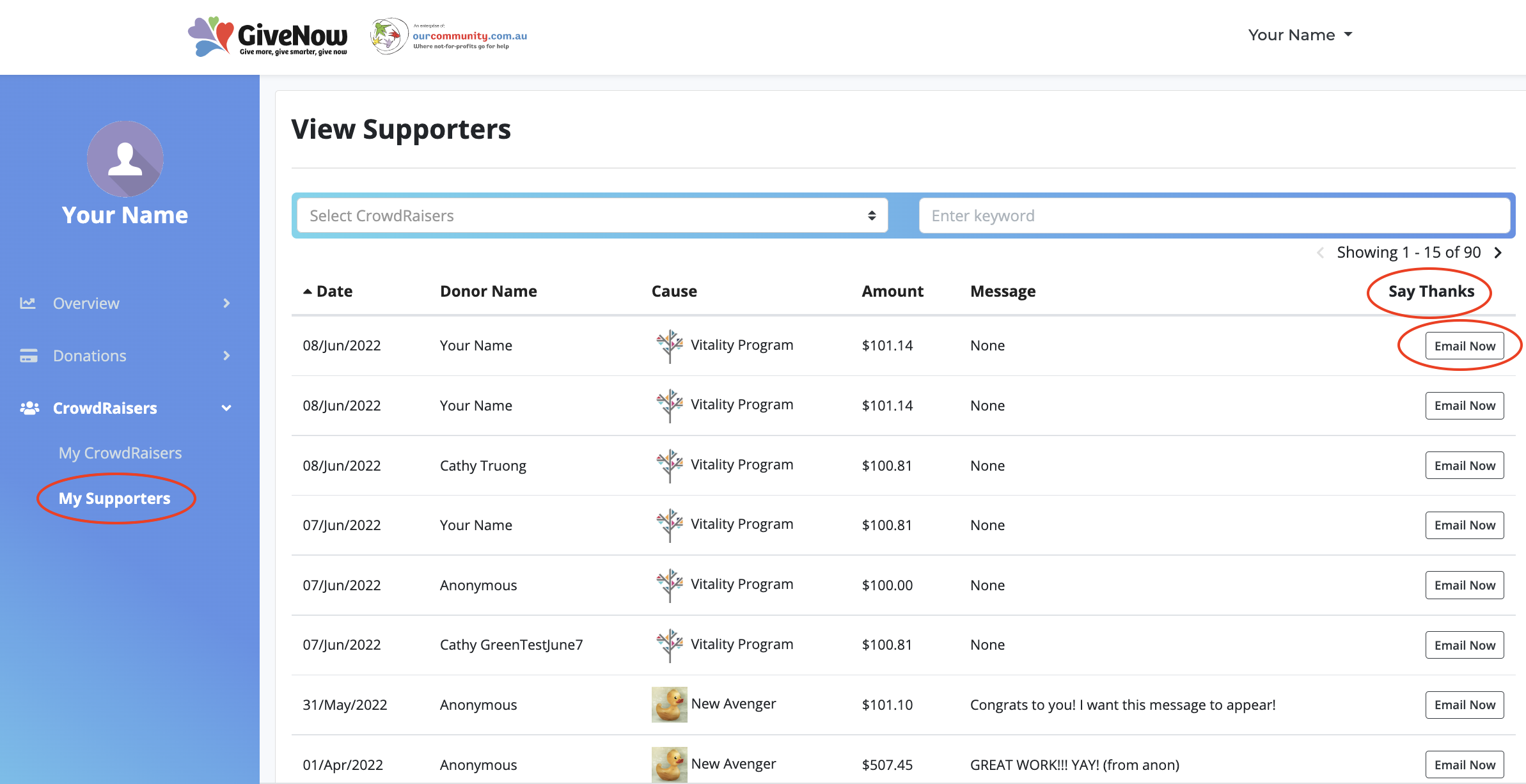Collapse the CrowdRaisers chevron
The width and height of the screenshot is (1526, 784).
tap(226, 408)
